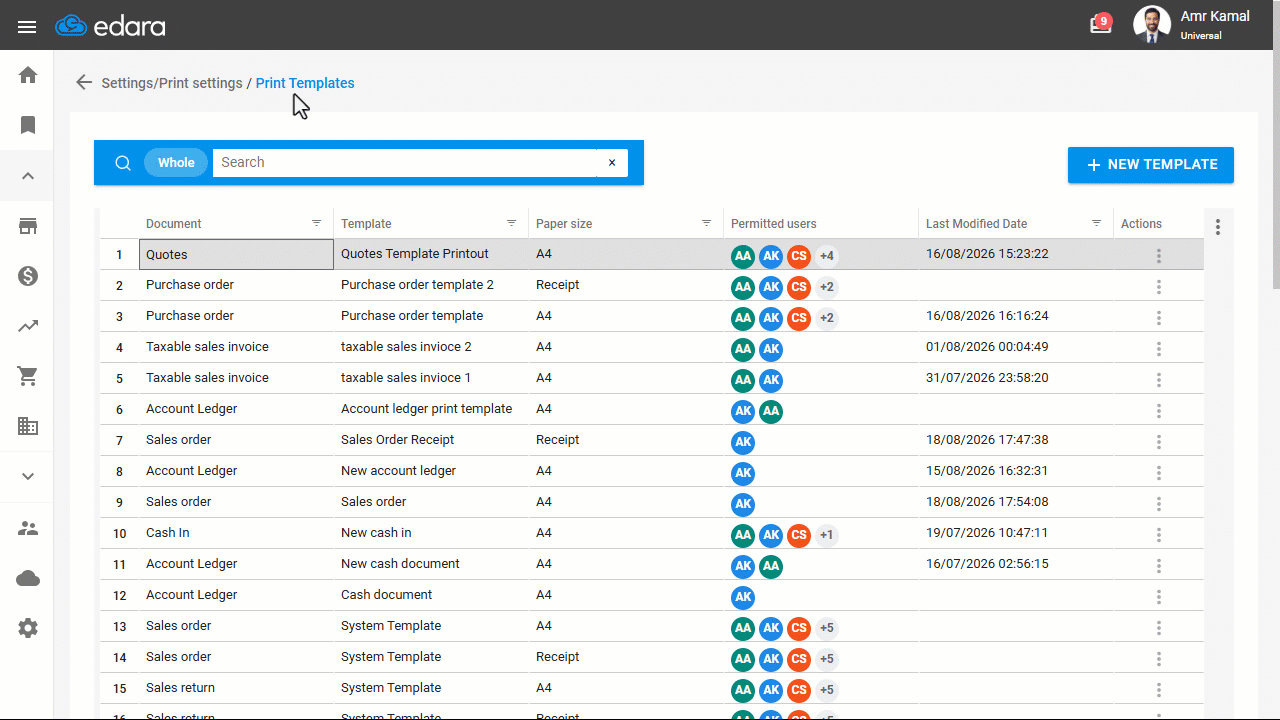Click the Print Templates breadcrumb link
Image resolution: width=1280 pixels, height=720 pixels.
[305, 83]
